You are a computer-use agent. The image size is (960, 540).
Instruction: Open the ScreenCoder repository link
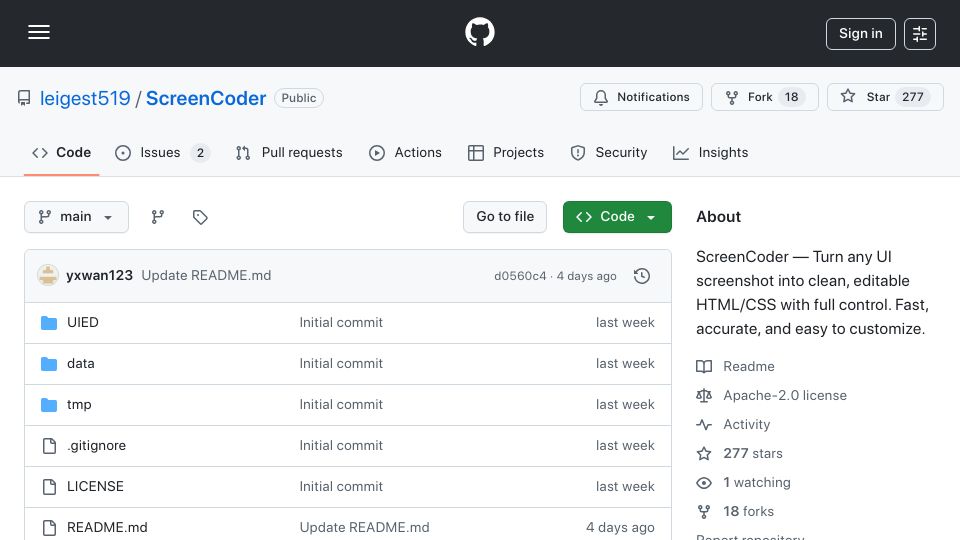tap(206, 98)
